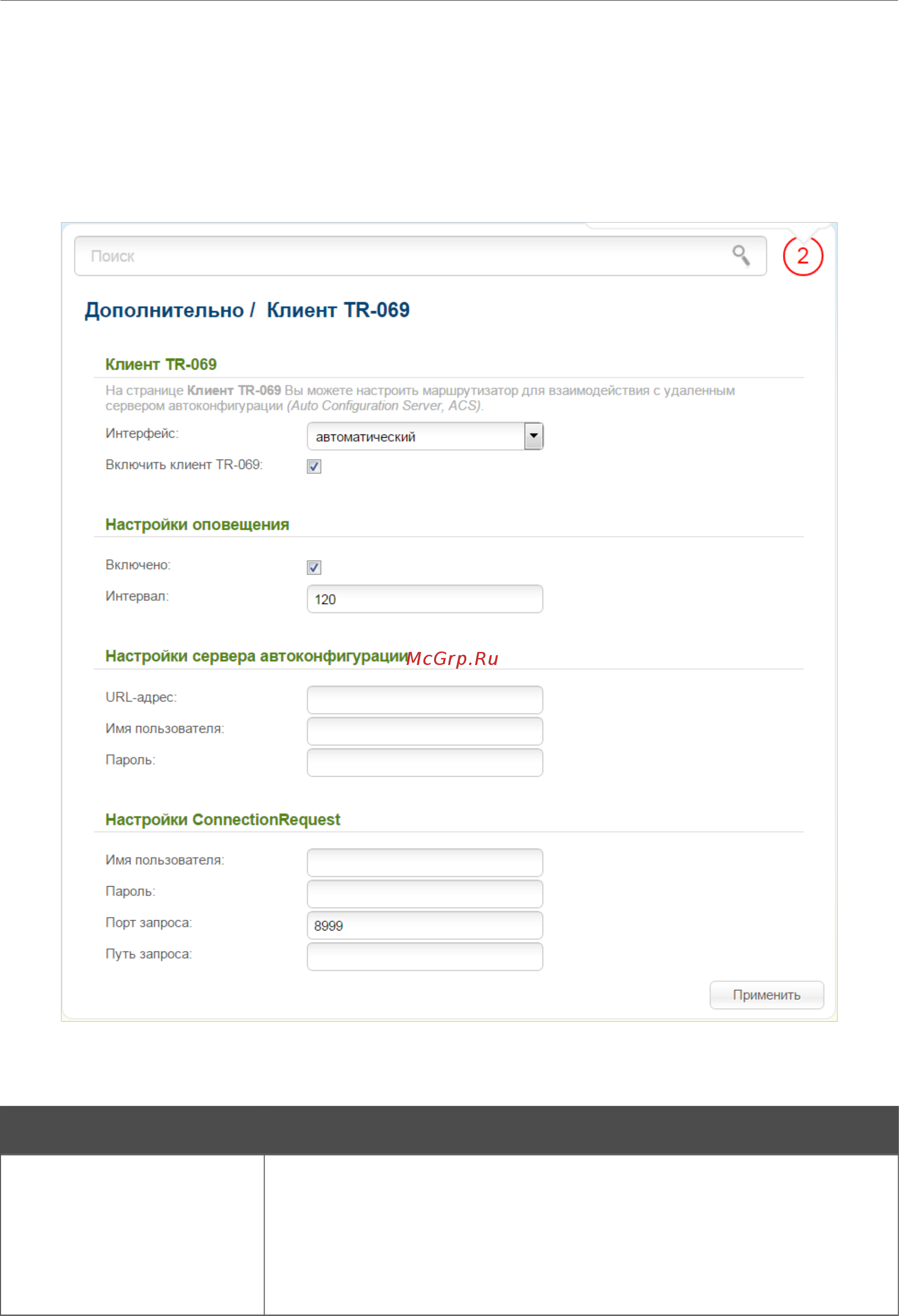Click the Интервал field showing 120
This screenshot has width=899, height=1316.
[425, 598]
